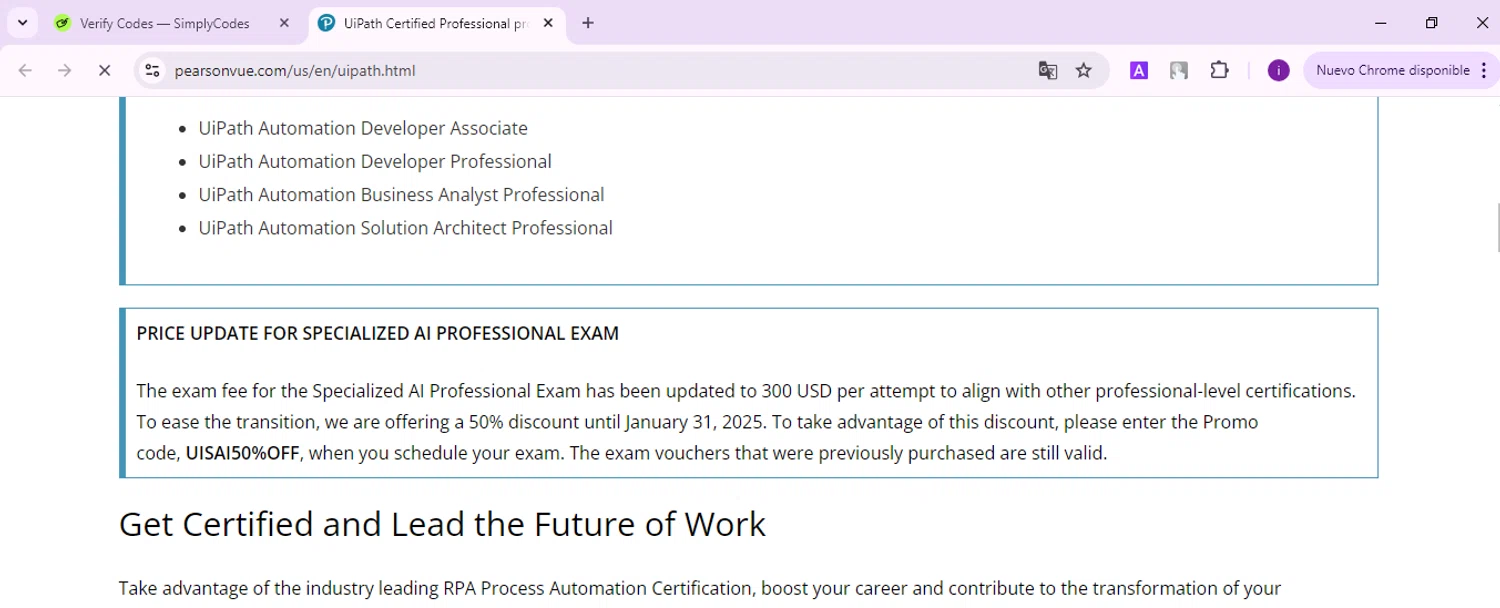Translate this page icon
The image size is (1500, 608).
1047,70
